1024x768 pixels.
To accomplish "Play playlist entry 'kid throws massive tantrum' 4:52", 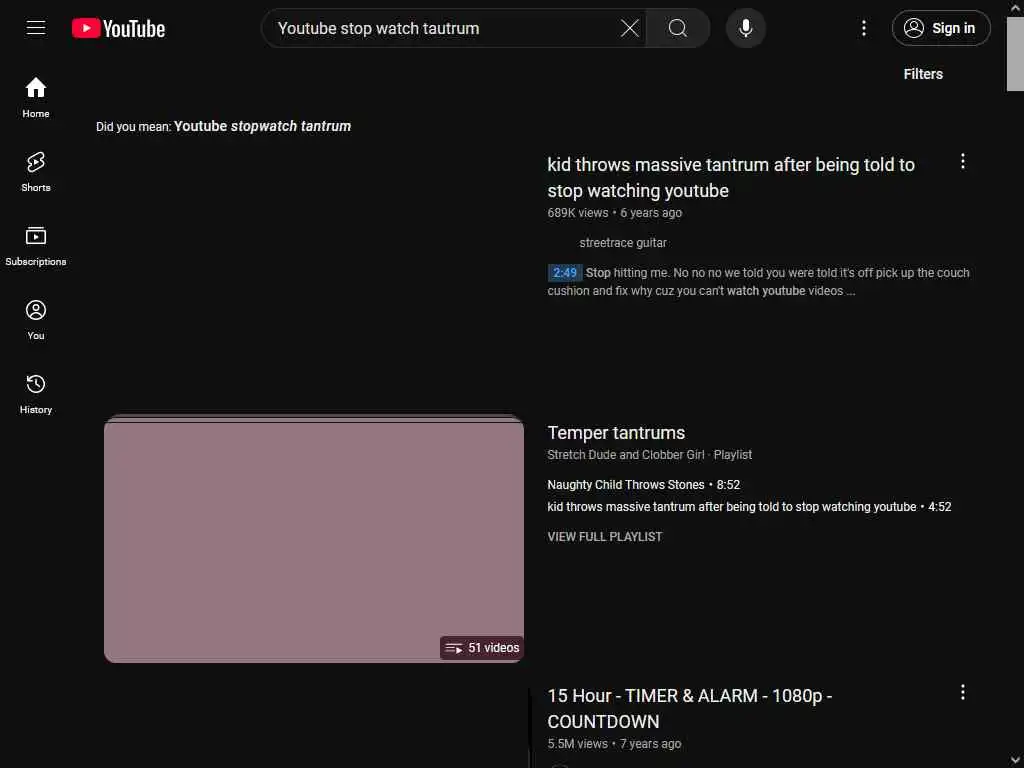I will [749, 507].
